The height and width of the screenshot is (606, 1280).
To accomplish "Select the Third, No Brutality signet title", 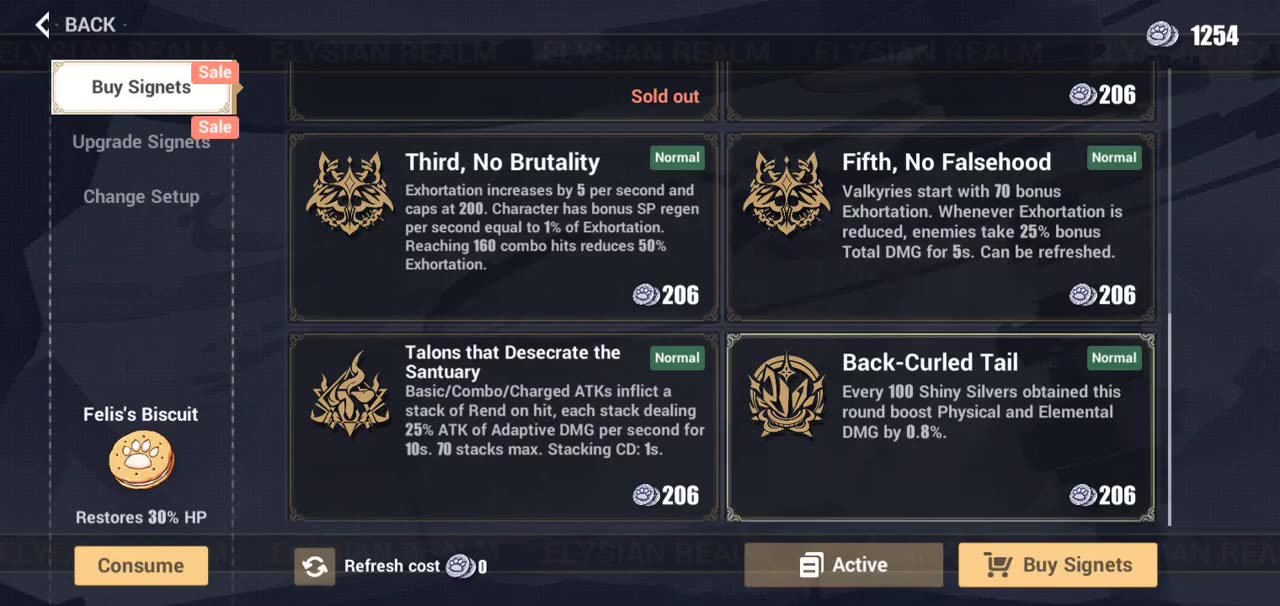I will click(502, 162).
